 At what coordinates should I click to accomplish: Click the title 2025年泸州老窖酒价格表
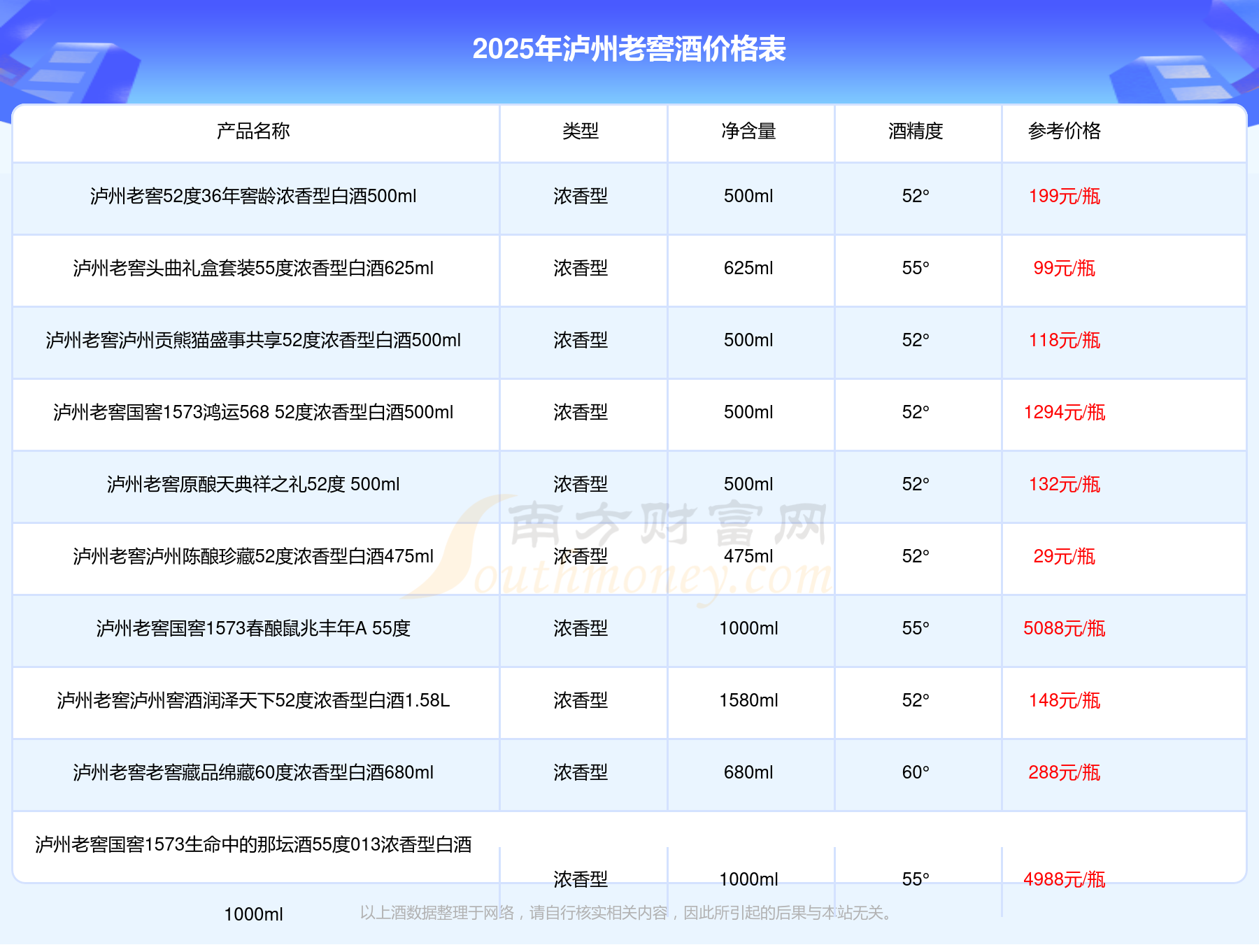(x=629, y=49)
